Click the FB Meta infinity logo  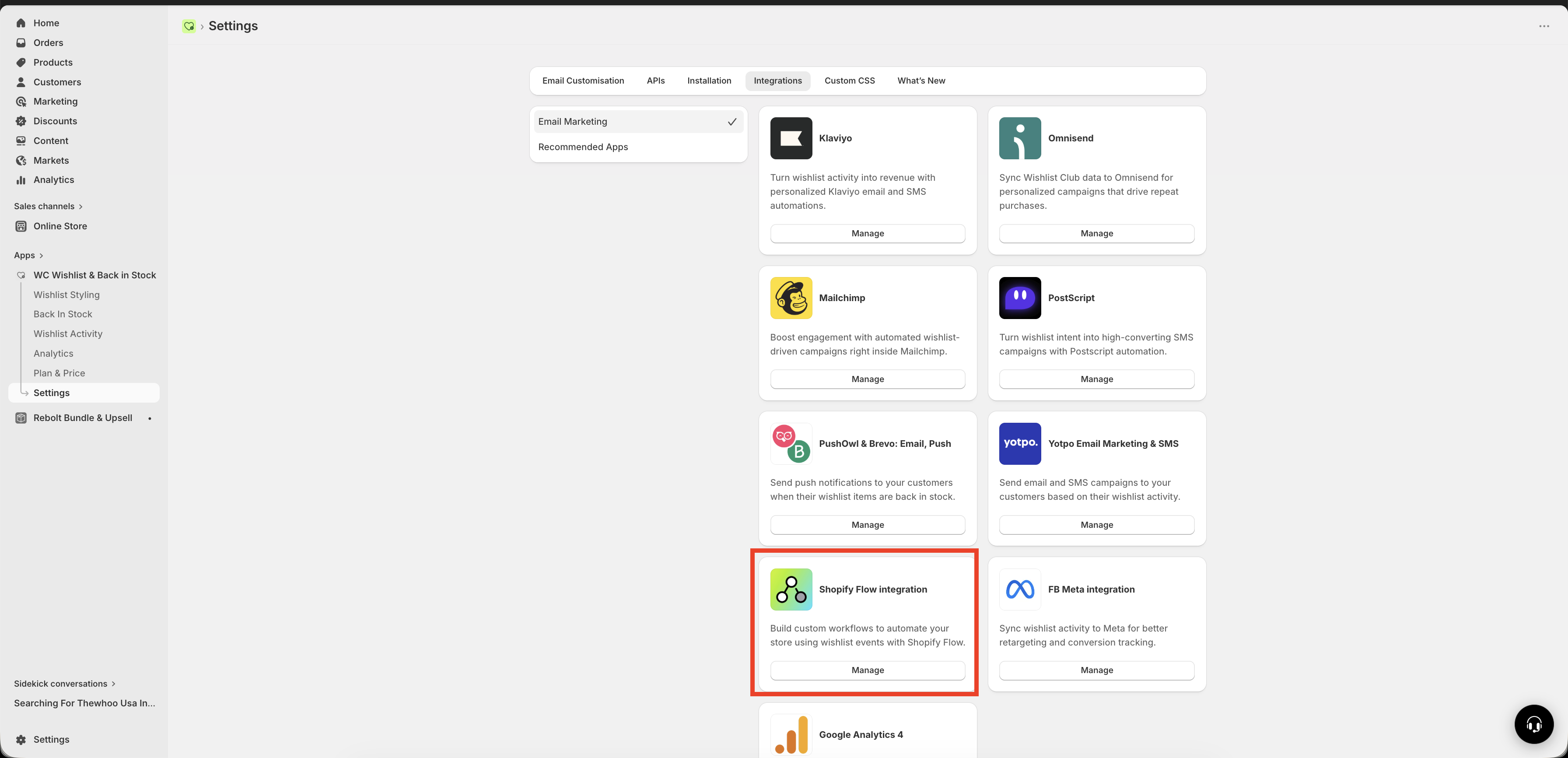click(1019, 590)
